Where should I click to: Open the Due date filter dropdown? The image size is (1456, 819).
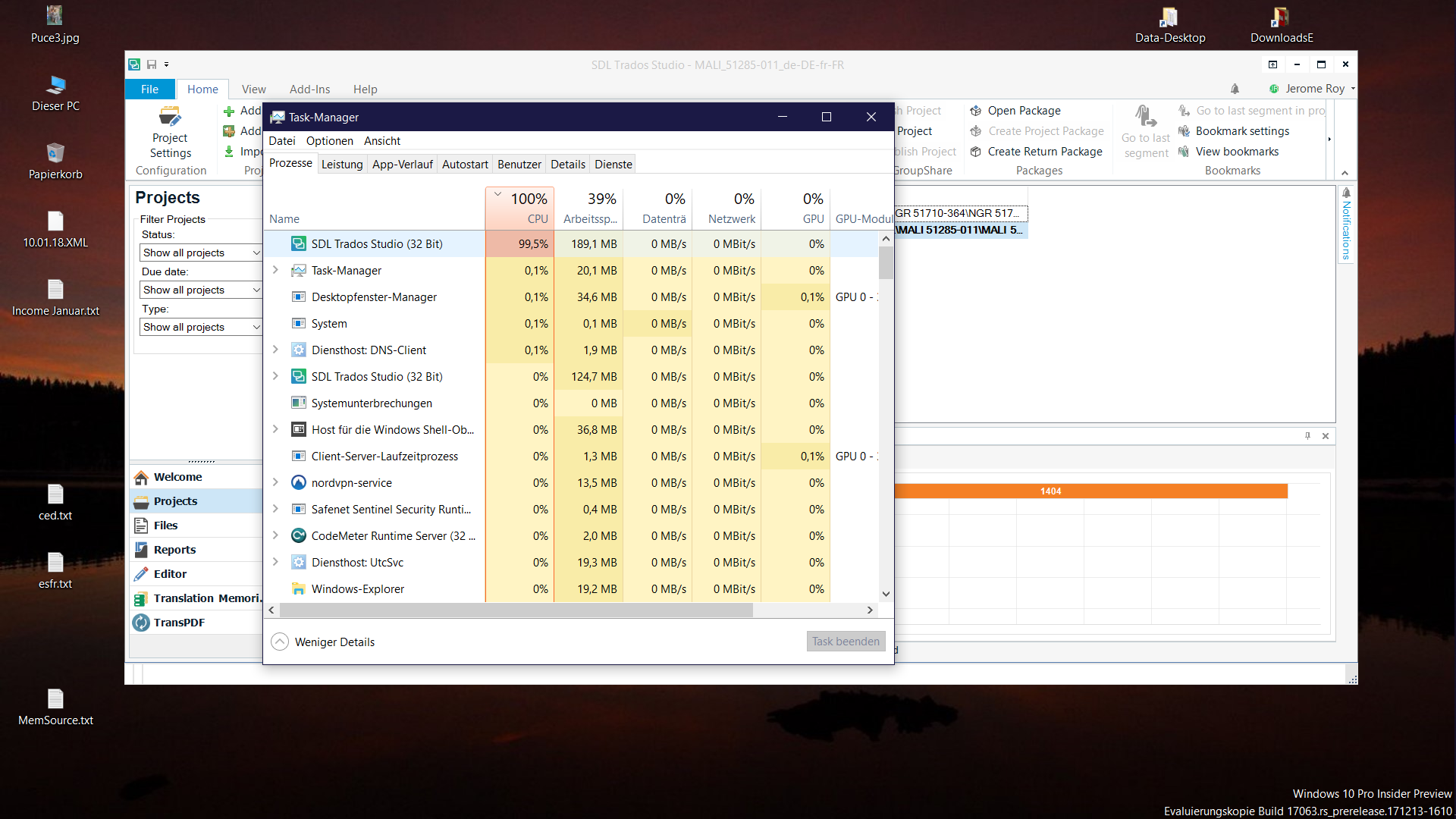201,290
